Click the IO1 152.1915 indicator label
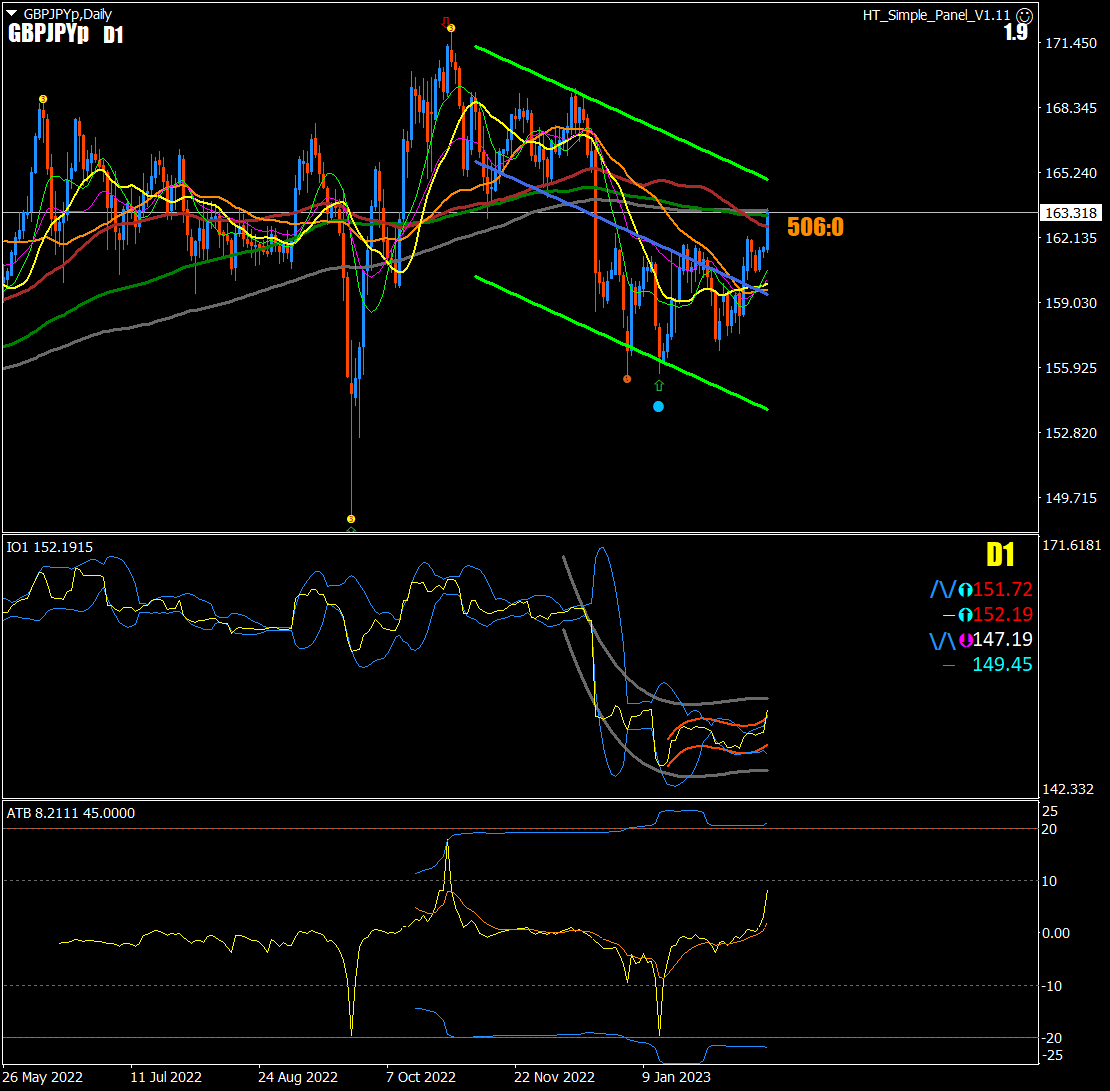This screenshot has width=1110, height=1091. [50, 547]
